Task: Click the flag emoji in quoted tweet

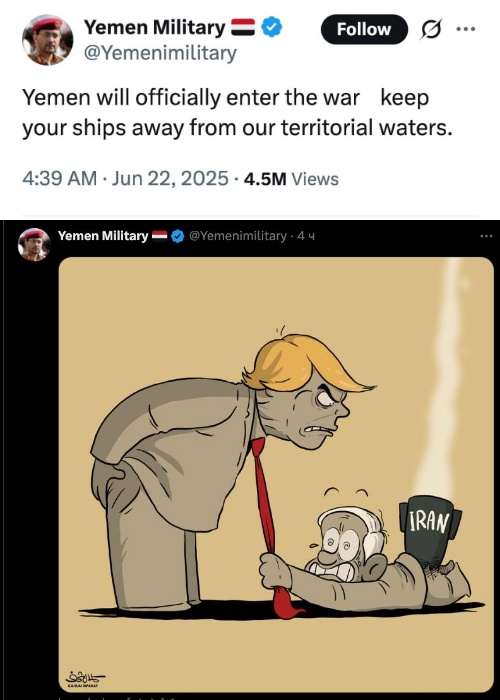Action: tap(159, 235)
